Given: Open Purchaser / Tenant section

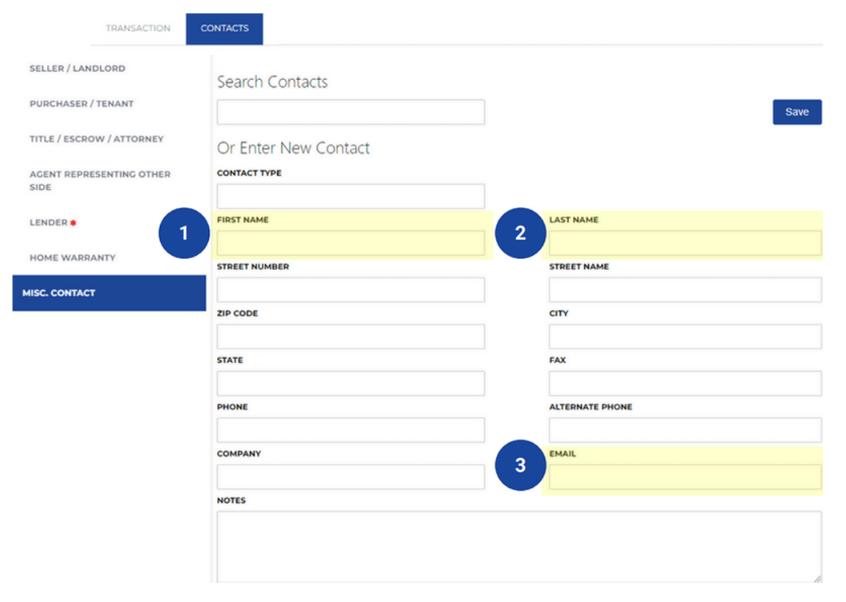Looking at the screenshot, I should pyautogui.click(x=81, y=104).
